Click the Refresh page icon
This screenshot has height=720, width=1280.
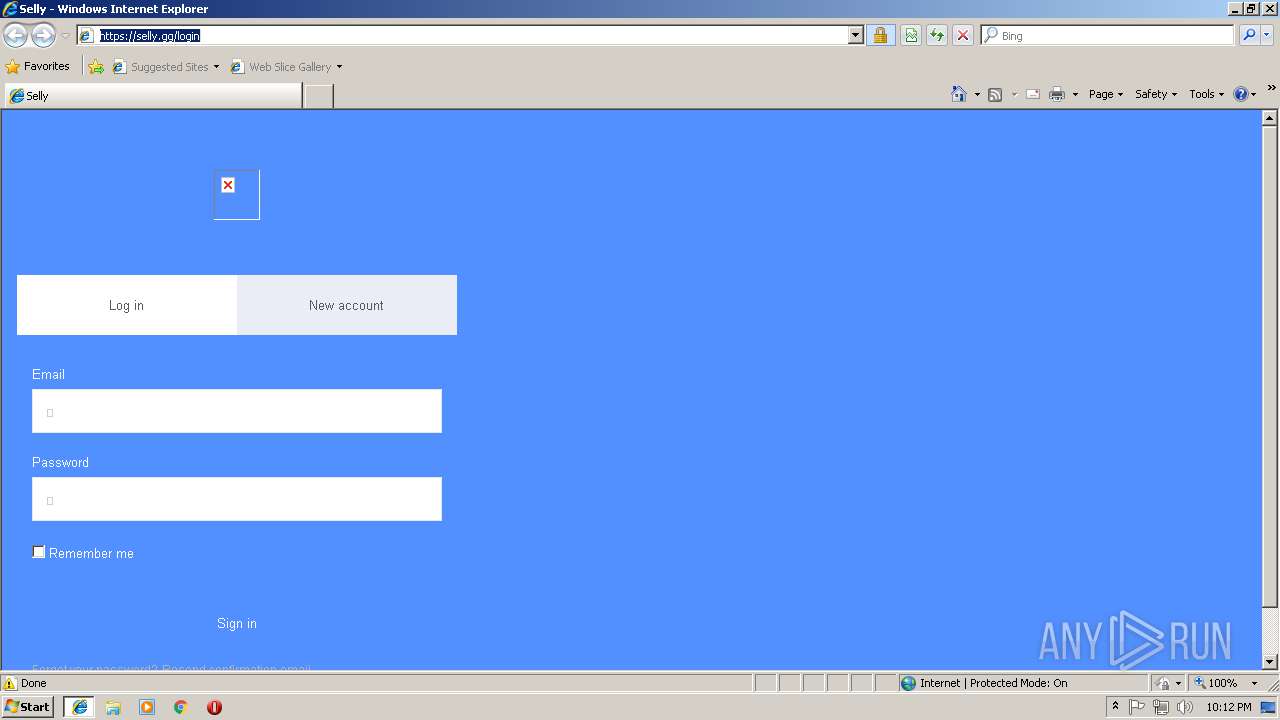tap(937, 35)
